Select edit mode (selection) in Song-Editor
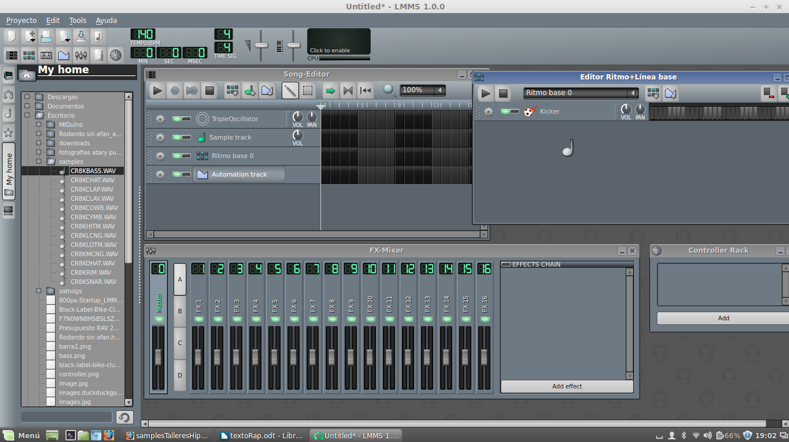789x442 pixels. 307,91
